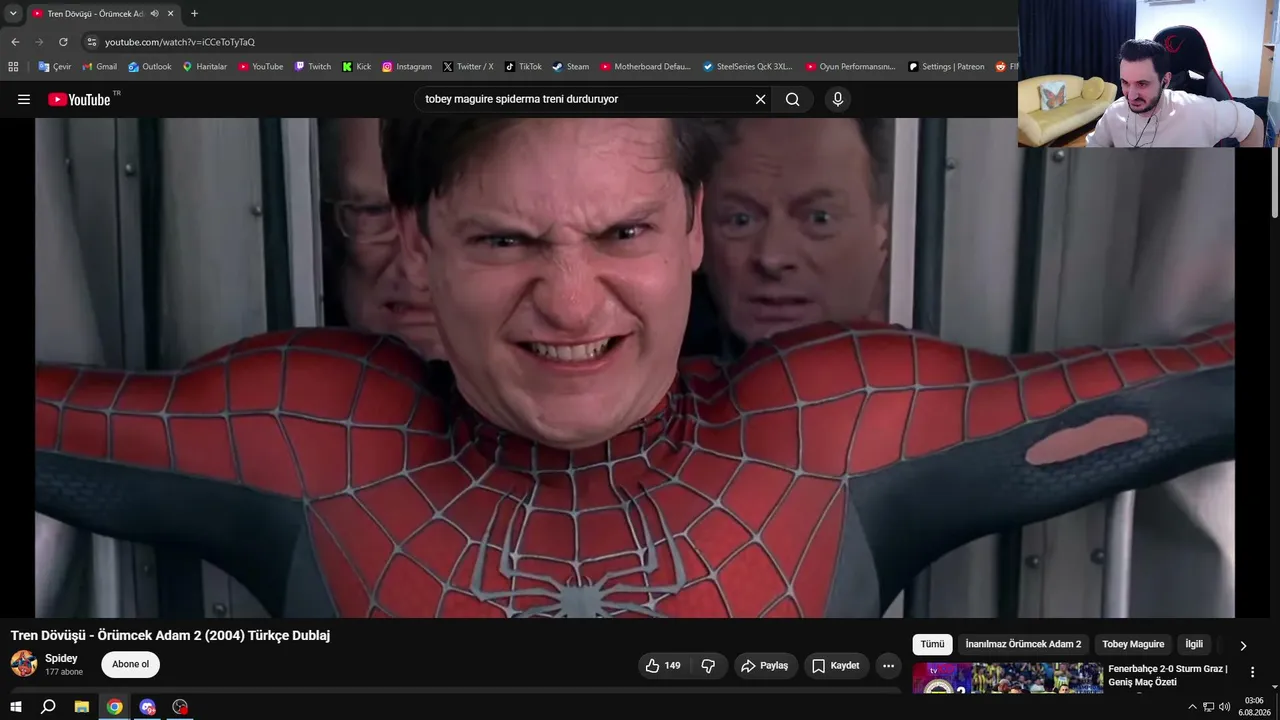Open a new browser tab
This screenshot has height=720, width=1280.
(194, 14)
